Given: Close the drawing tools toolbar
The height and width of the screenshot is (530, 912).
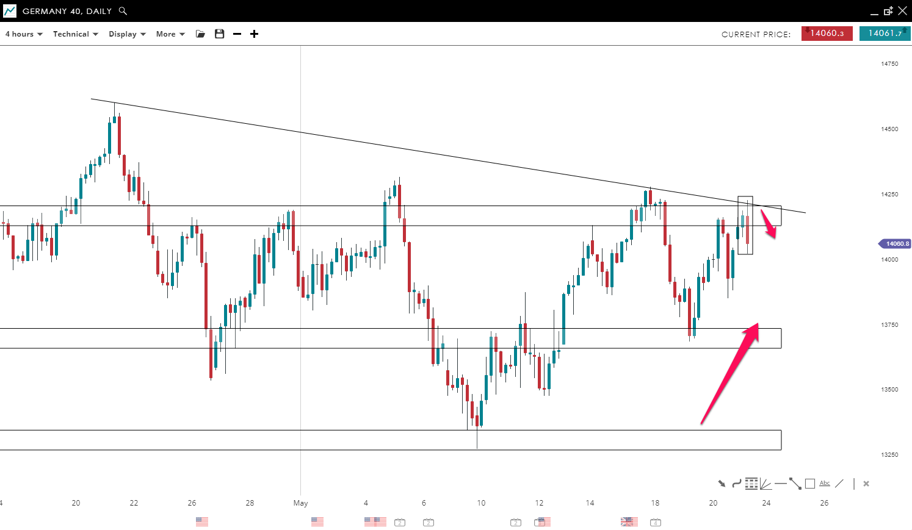Looking at the screenshot, I should click(866, 484).
